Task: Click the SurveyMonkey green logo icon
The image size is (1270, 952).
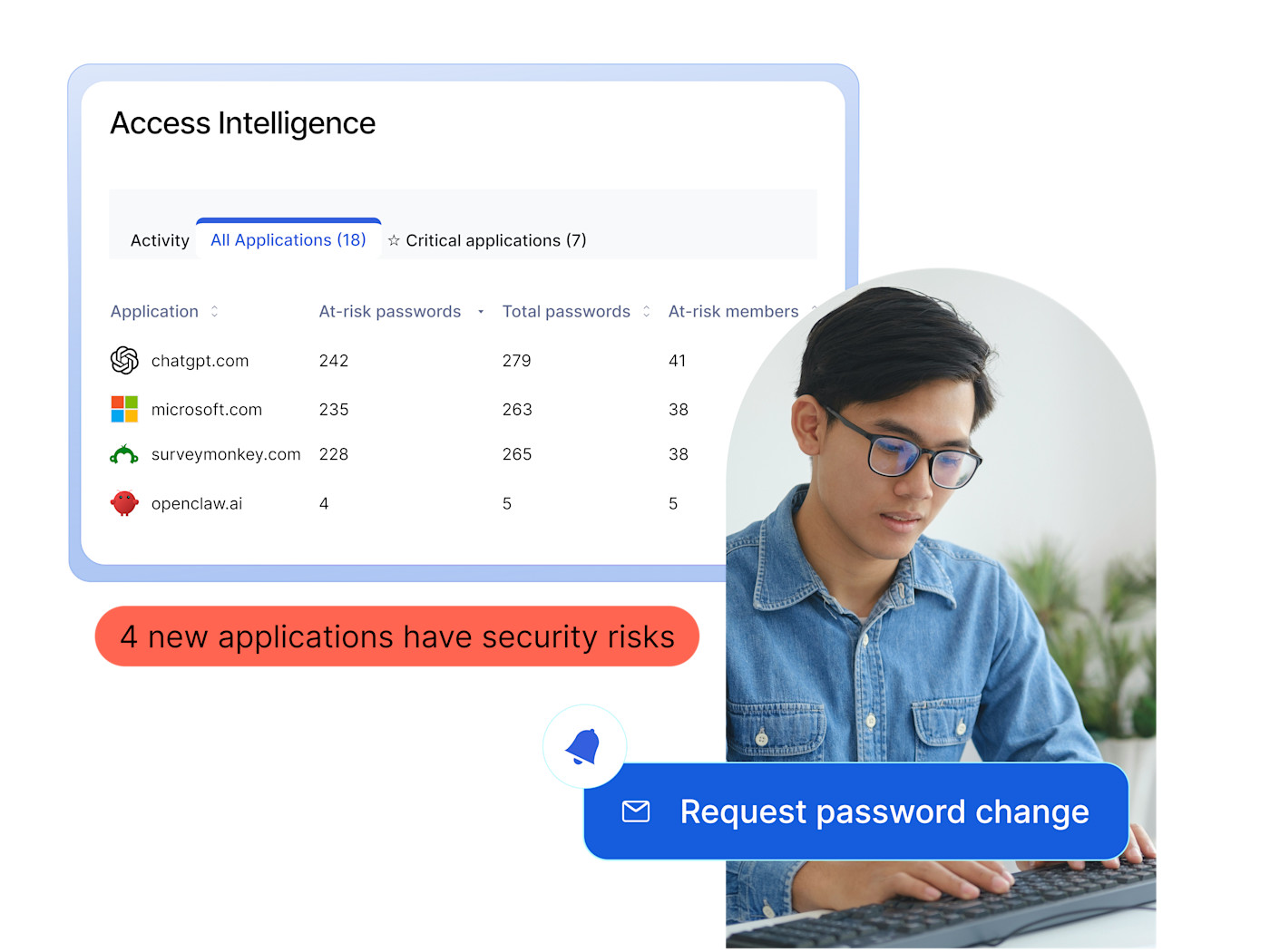Action: [x=124, y=454]
